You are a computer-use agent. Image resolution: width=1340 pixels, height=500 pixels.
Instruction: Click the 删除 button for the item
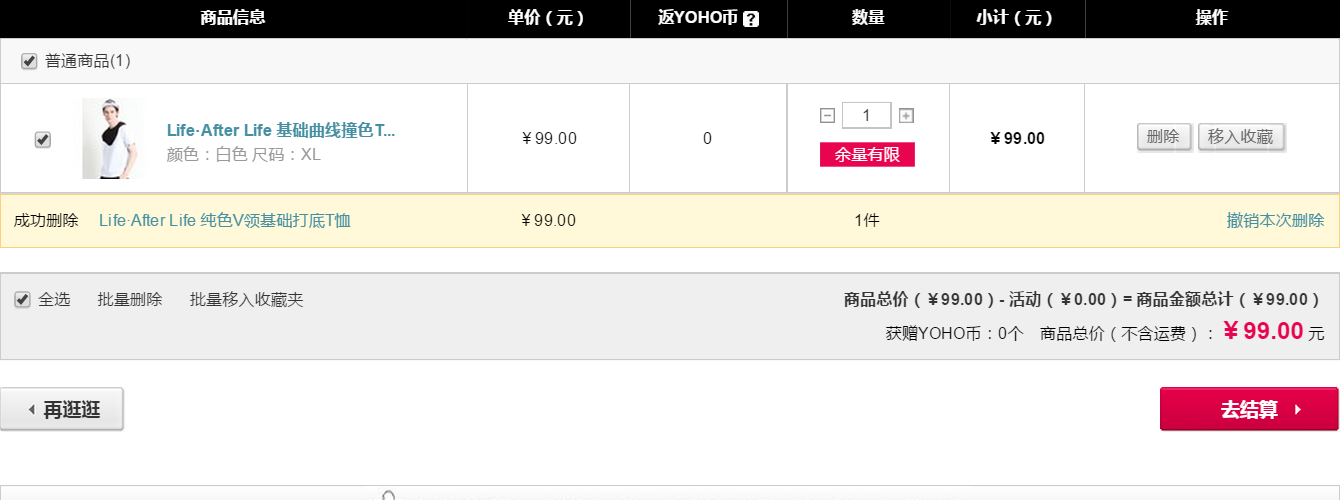tap(1164, 137)
